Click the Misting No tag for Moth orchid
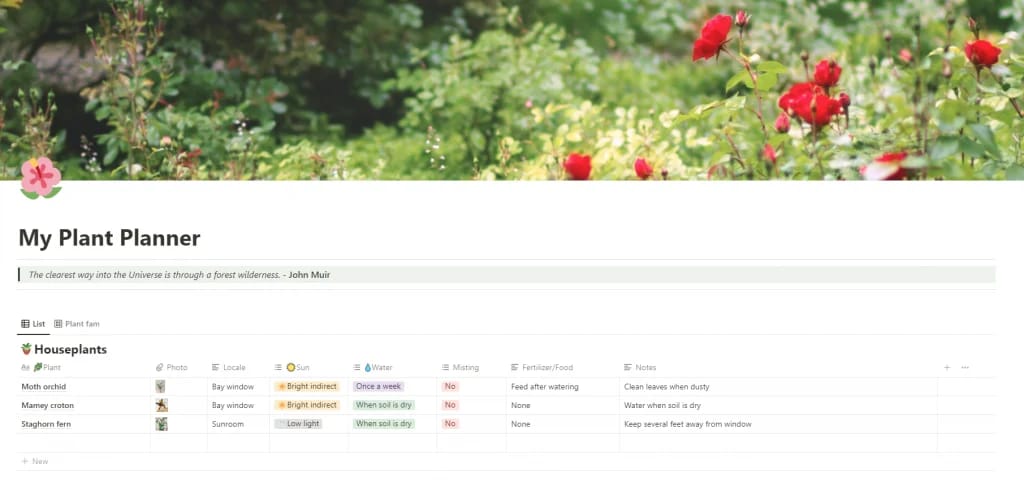The height and width of the screenshot is (485, 1024). 450,386
